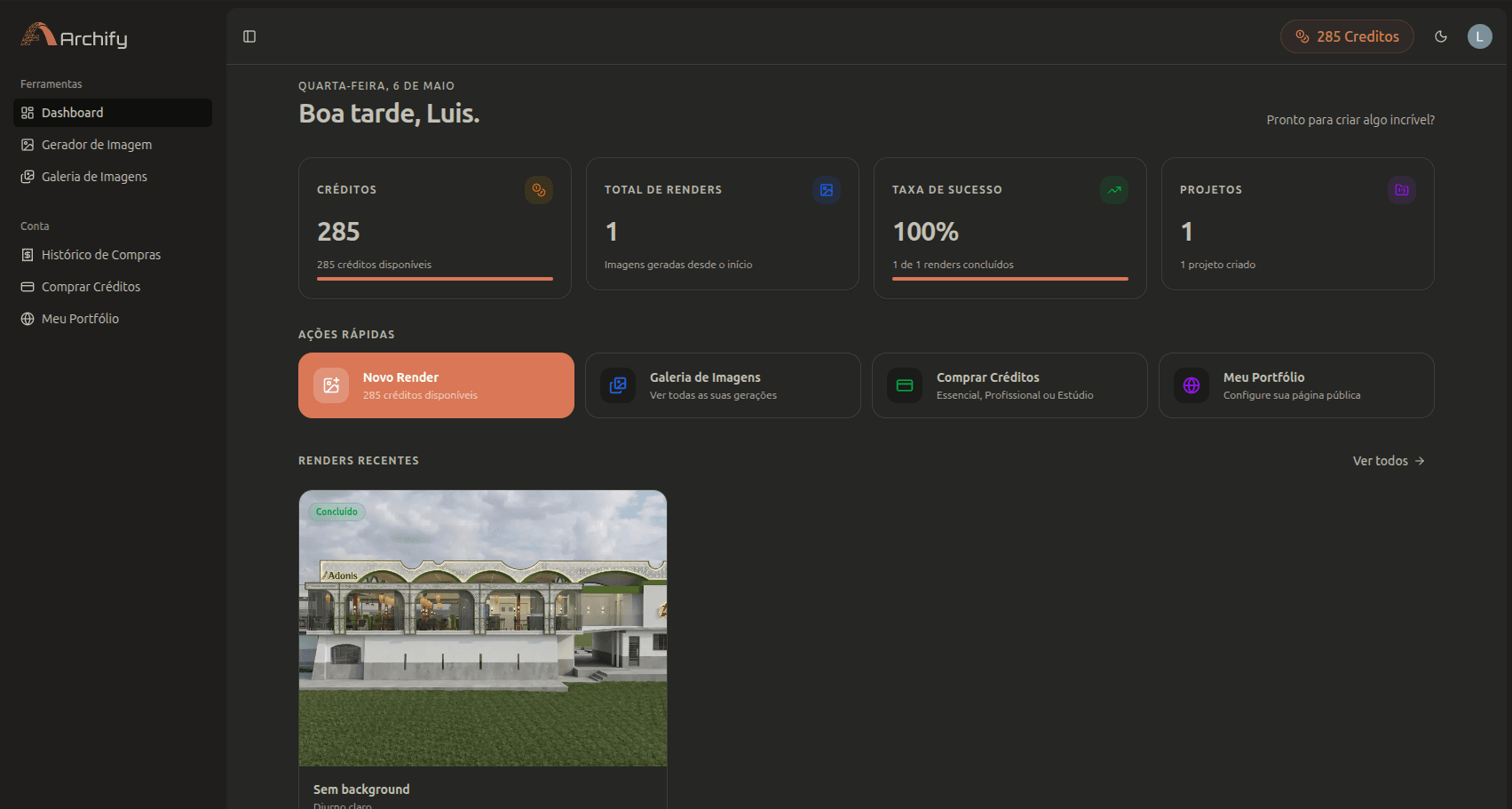Click "1 projeto criado" text

point(1217,265)
